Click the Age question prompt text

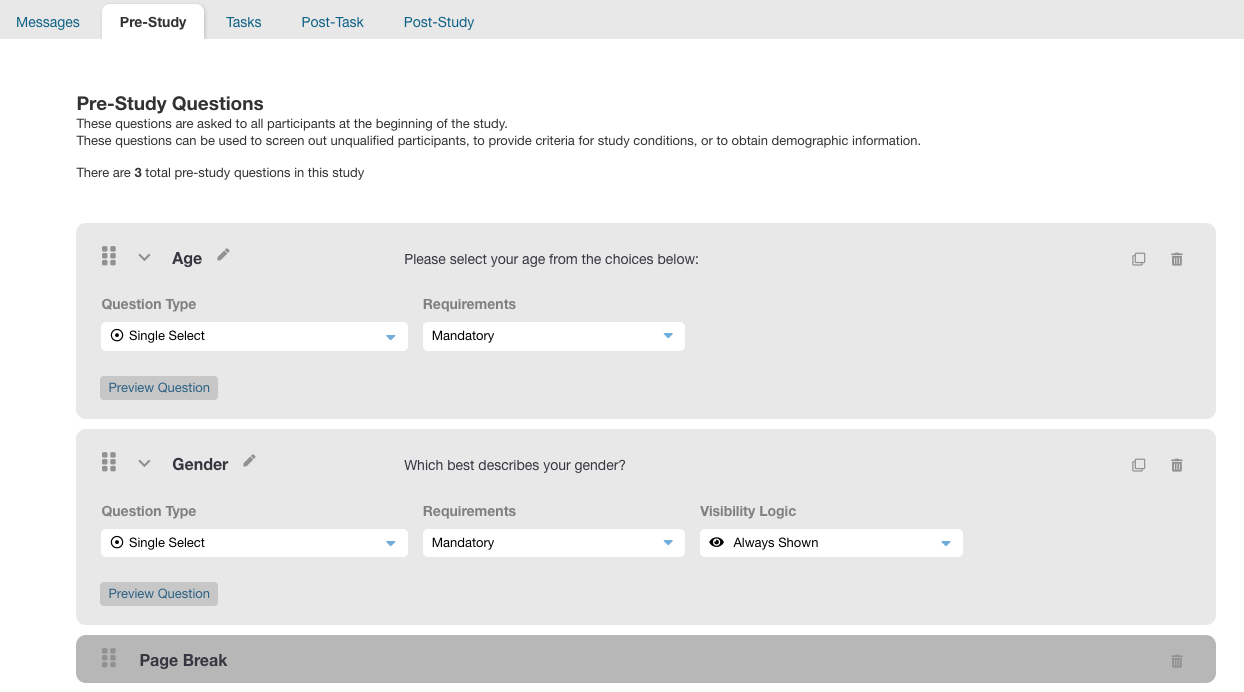tap(551, 259)
